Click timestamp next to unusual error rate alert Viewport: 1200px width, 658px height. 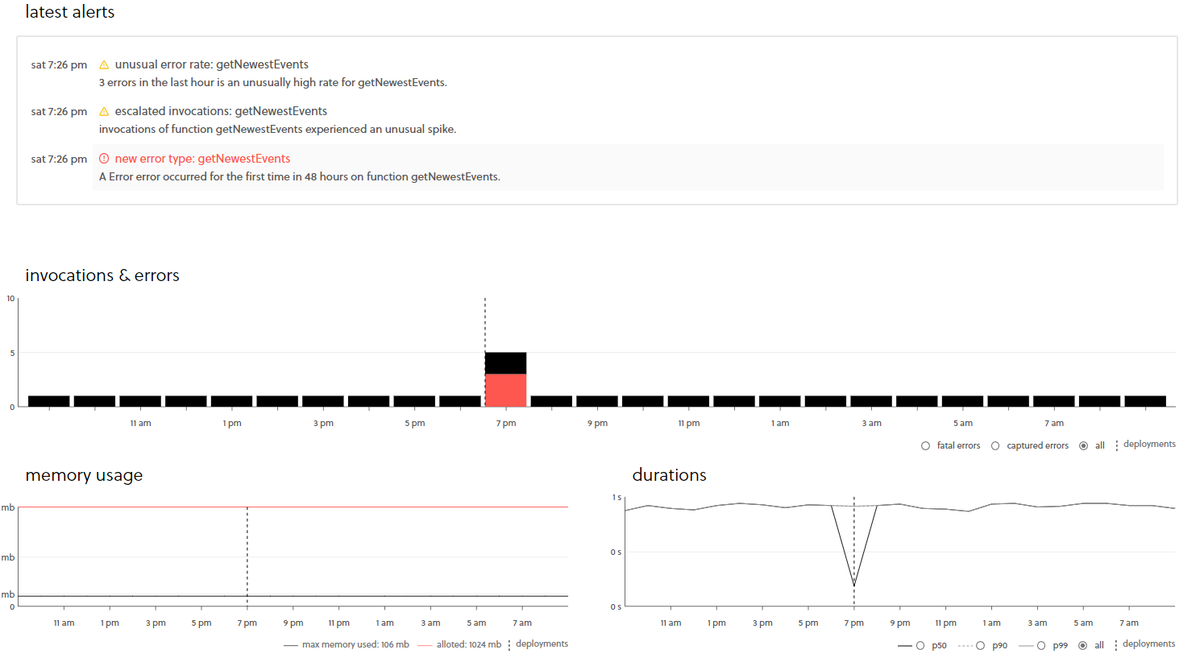pyautogui.click(x=59, y=65)
